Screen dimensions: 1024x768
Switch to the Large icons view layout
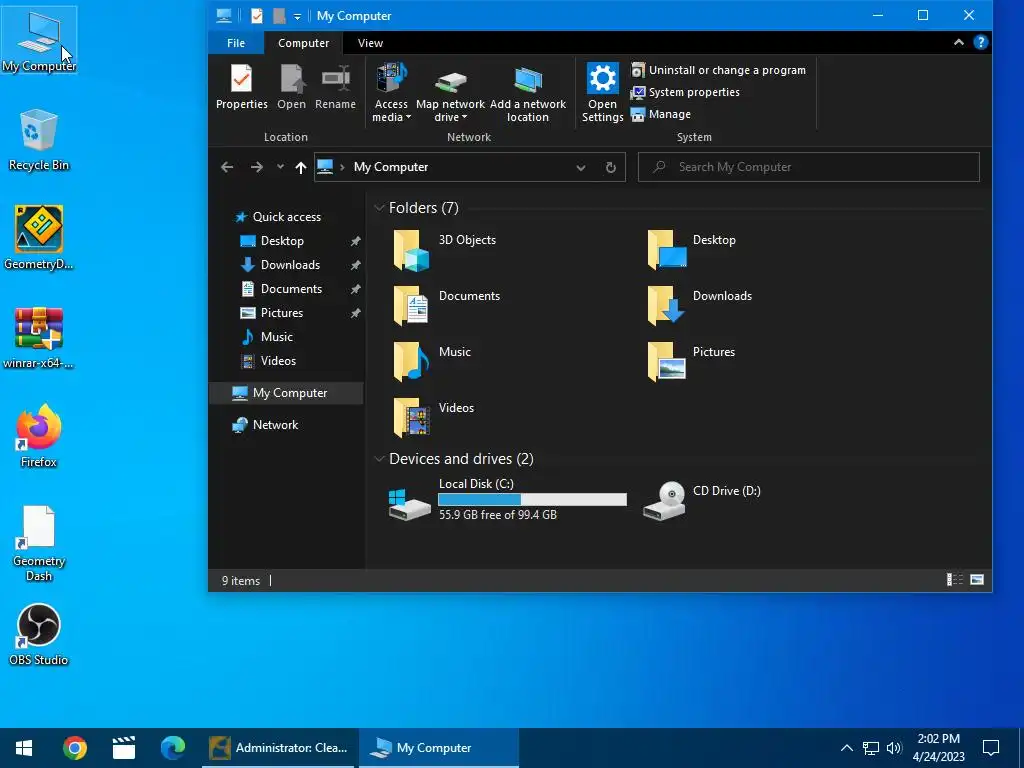coord(977,580)
